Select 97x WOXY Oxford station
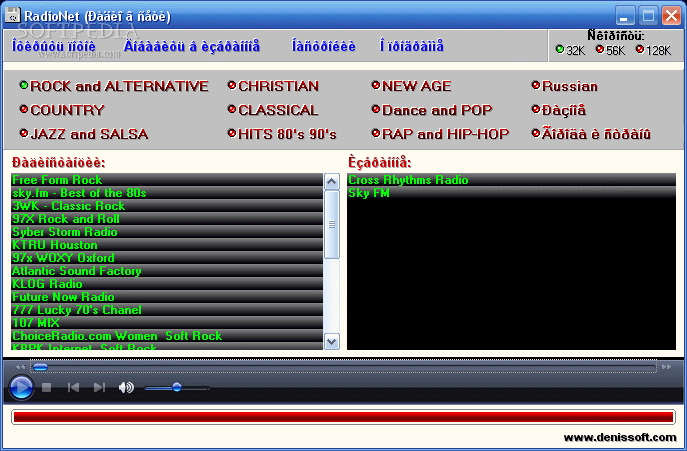687x451 pixels. coord(167,258)
